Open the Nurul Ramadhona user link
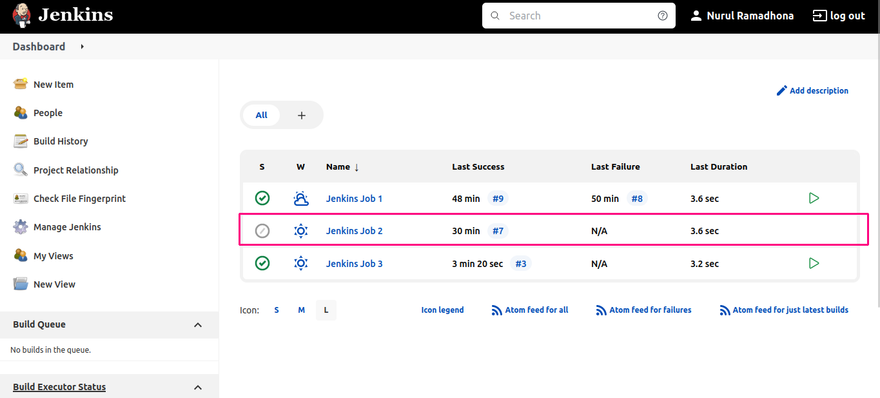 pyautogui.click(x=750, y=16)
